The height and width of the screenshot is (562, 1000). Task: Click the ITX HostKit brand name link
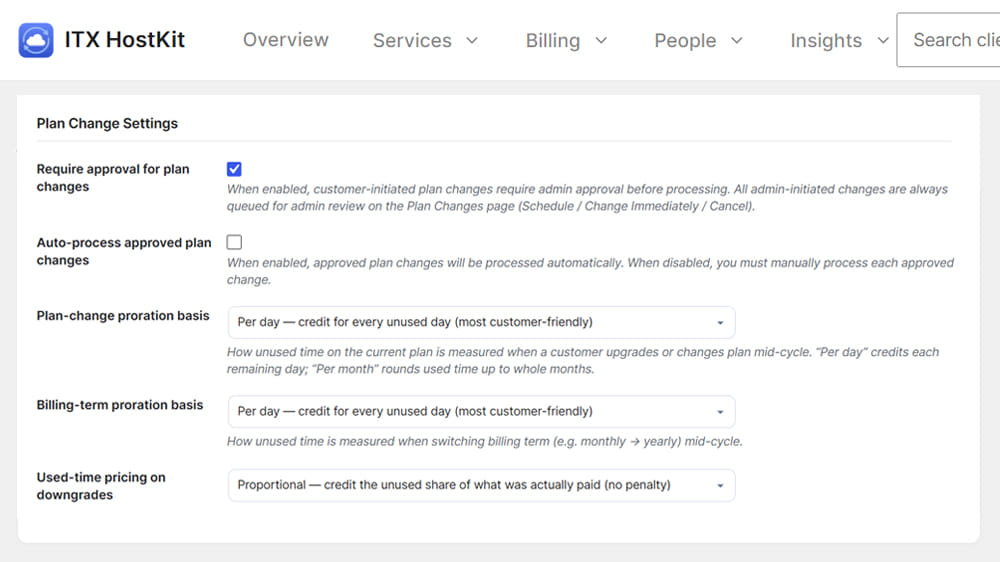[124, 40]
